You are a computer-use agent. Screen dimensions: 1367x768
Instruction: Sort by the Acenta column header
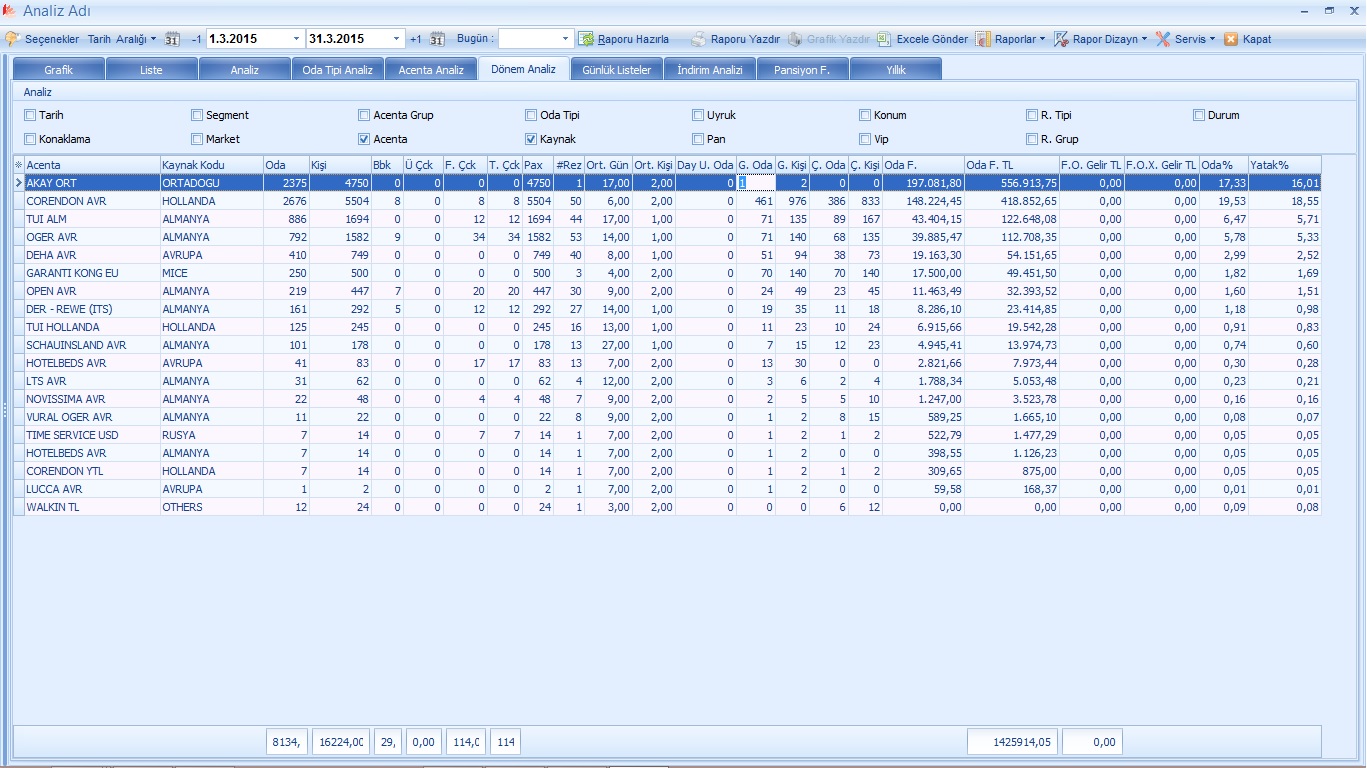[x=92, y=164]
